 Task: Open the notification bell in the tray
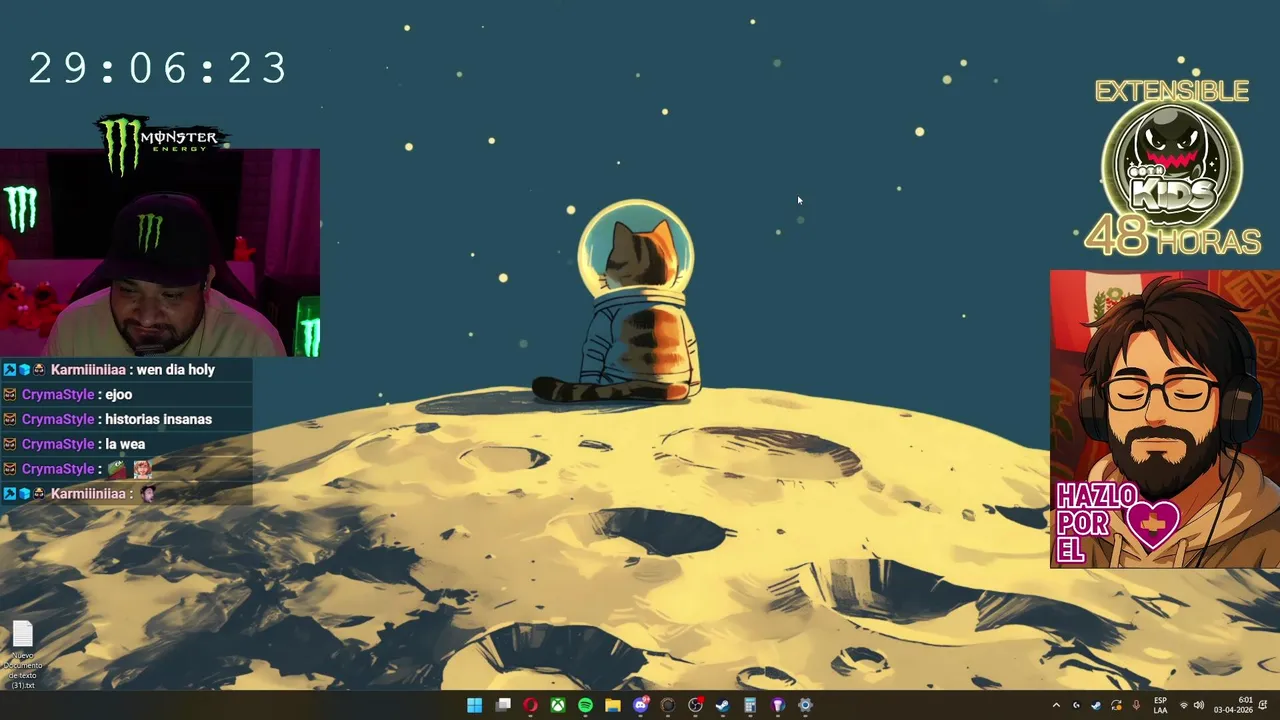click(x=1263, y=705)
